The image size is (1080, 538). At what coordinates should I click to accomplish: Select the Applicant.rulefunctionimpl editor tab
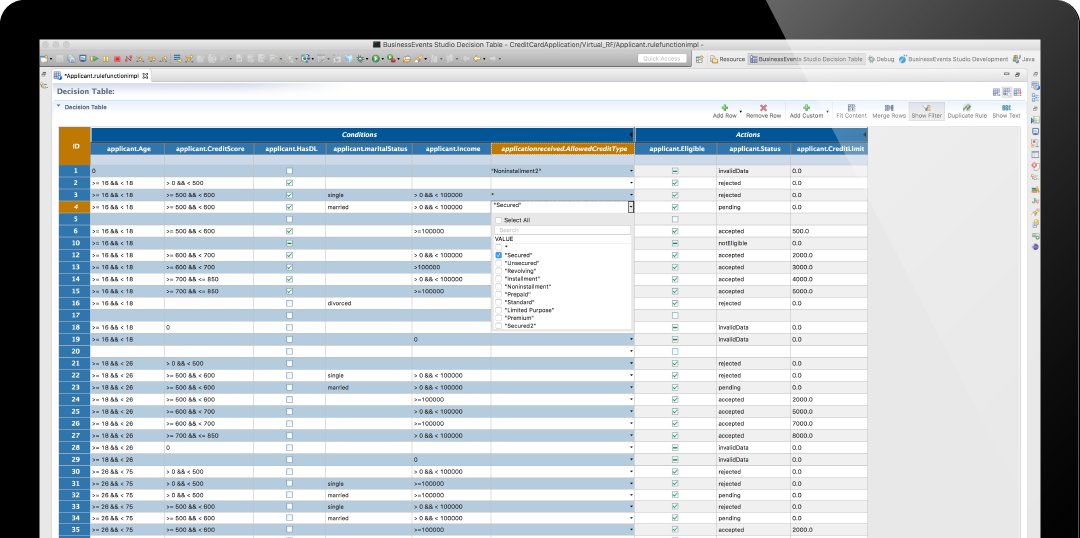tap(101, 75)
